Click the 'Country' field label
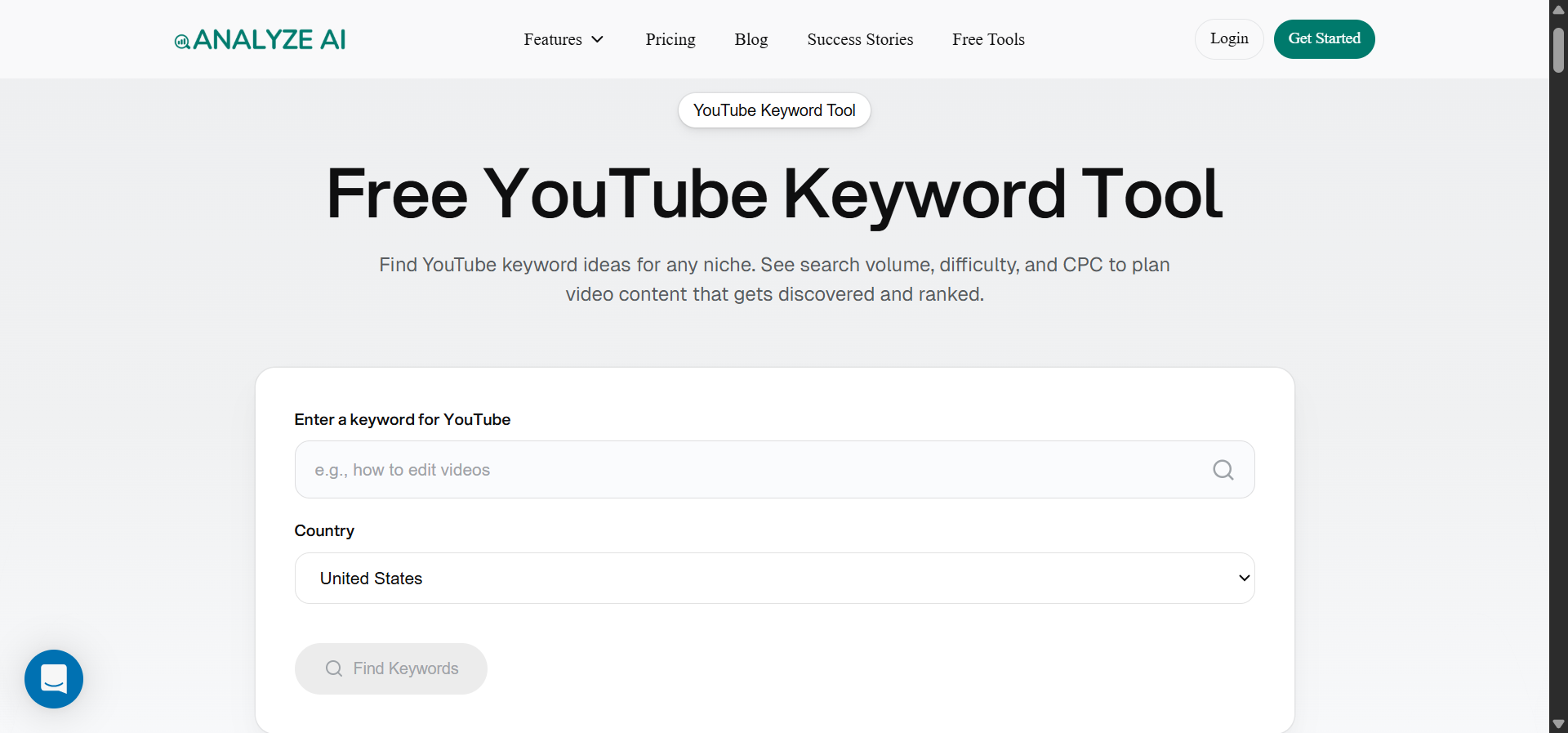Viewport: 1568px width, 733px height. click(324, 530)
